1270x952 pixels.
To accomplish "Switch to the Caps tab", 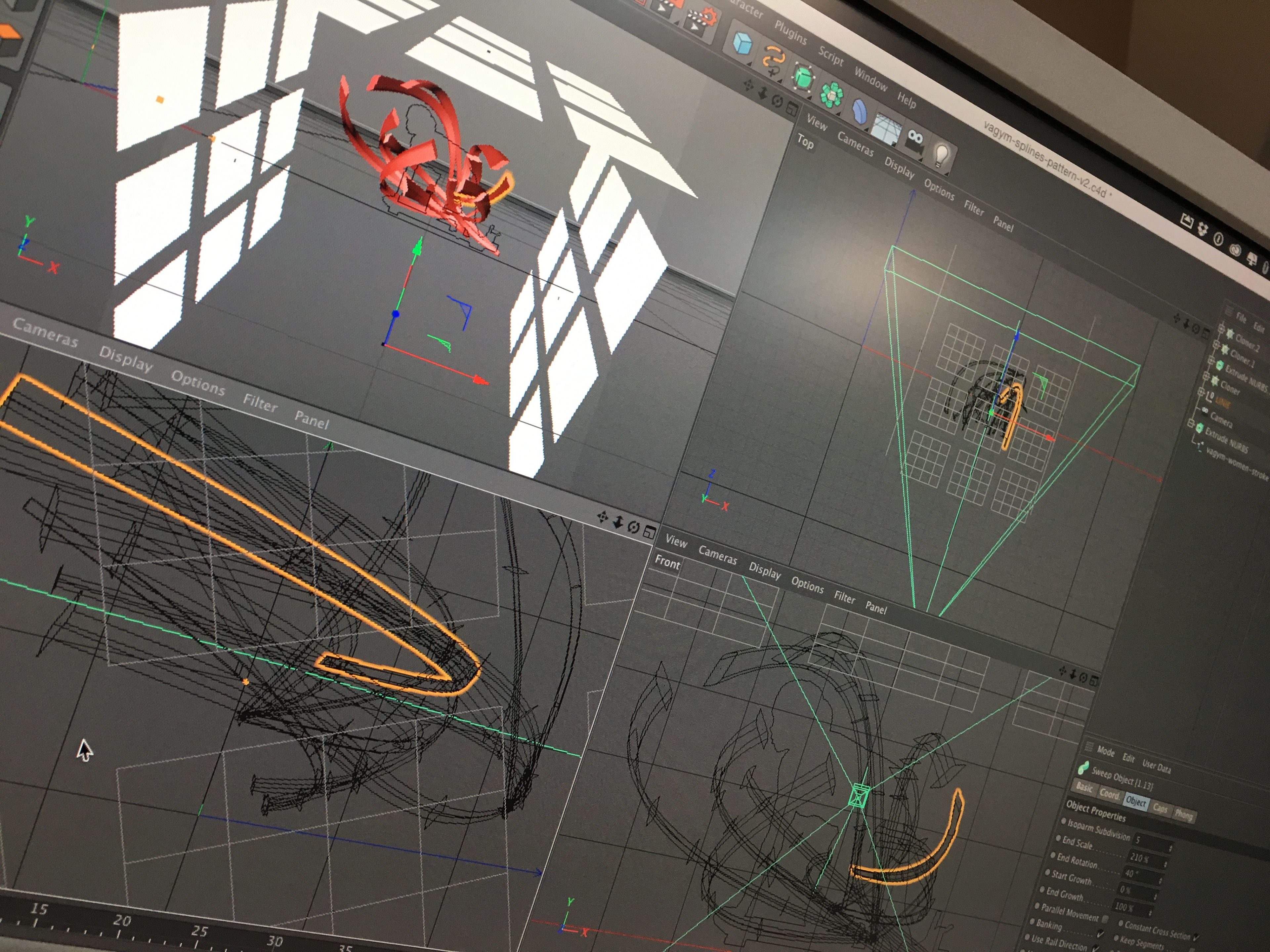I will click(x=1160, y=809).
